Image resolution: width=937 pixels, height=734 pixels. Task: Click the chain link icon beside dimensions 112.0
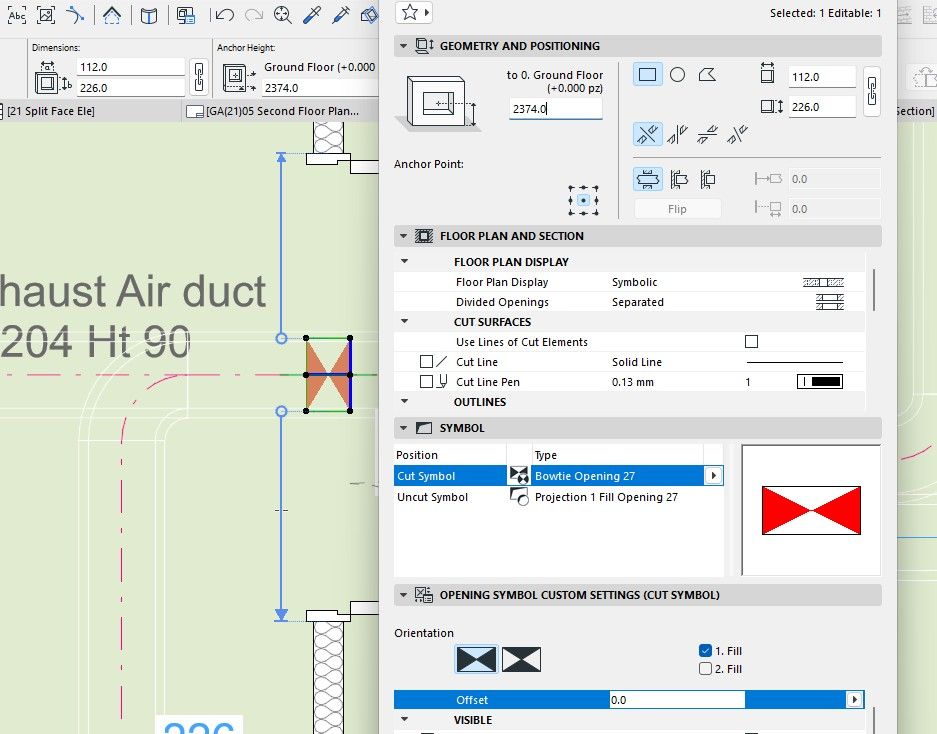click(x=199, y=77)
